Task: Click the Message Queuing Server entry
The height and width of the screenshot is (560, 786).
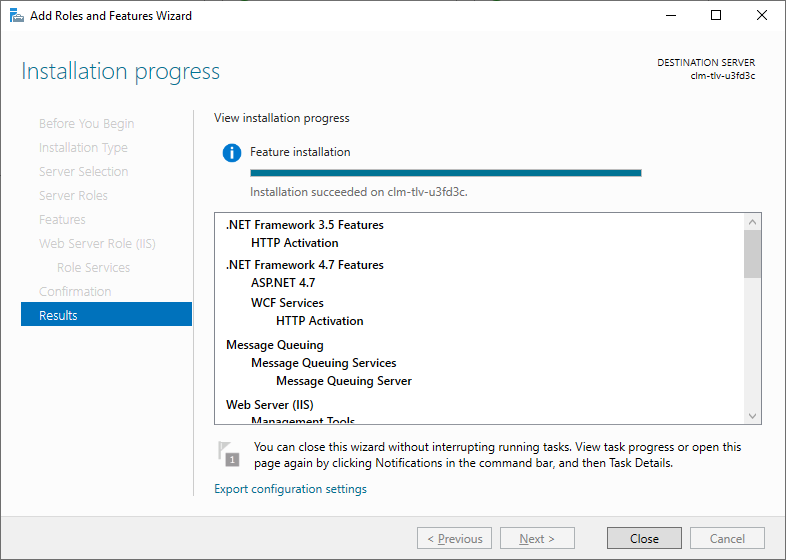Action: click(344, 381)
